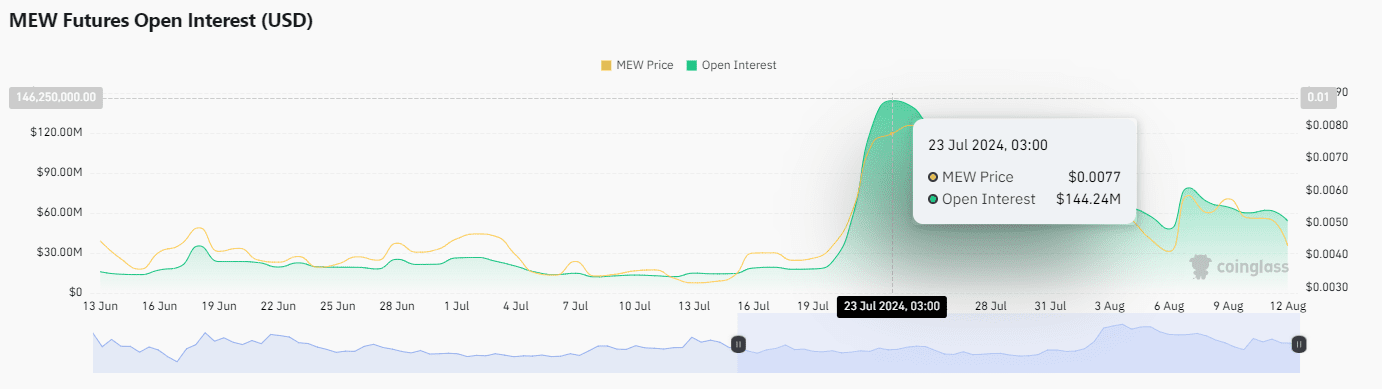Click the $0.0050 right axis label
This screenshot has height=389, width=1382.
[x=1327, y=222]
